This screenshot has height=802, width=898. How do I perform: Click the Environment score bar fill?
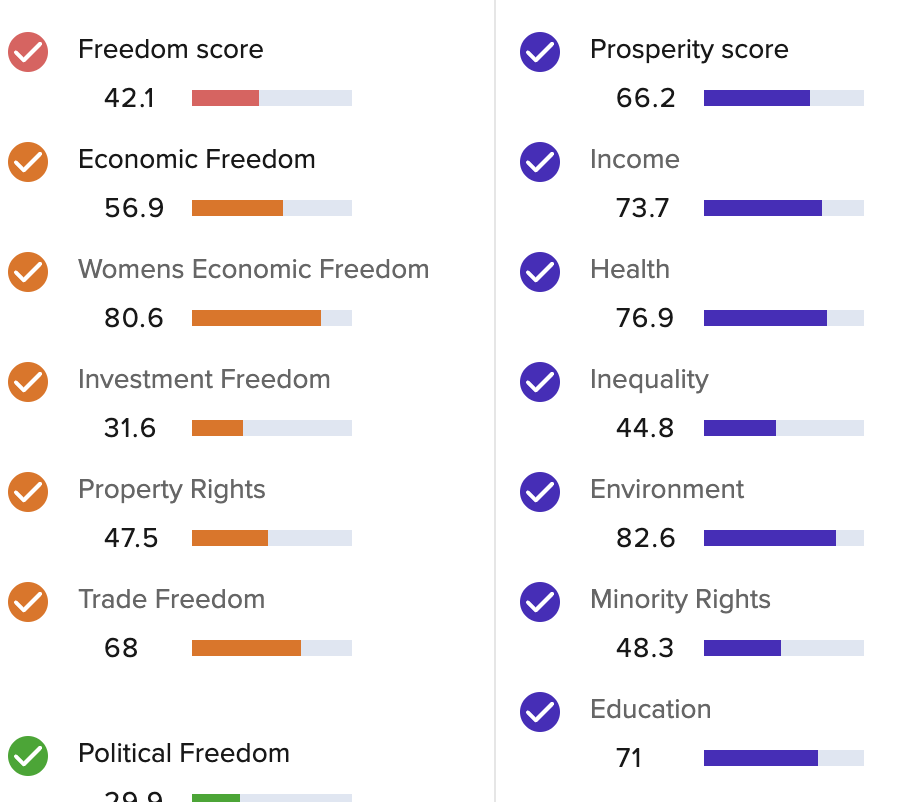[770, 537]
